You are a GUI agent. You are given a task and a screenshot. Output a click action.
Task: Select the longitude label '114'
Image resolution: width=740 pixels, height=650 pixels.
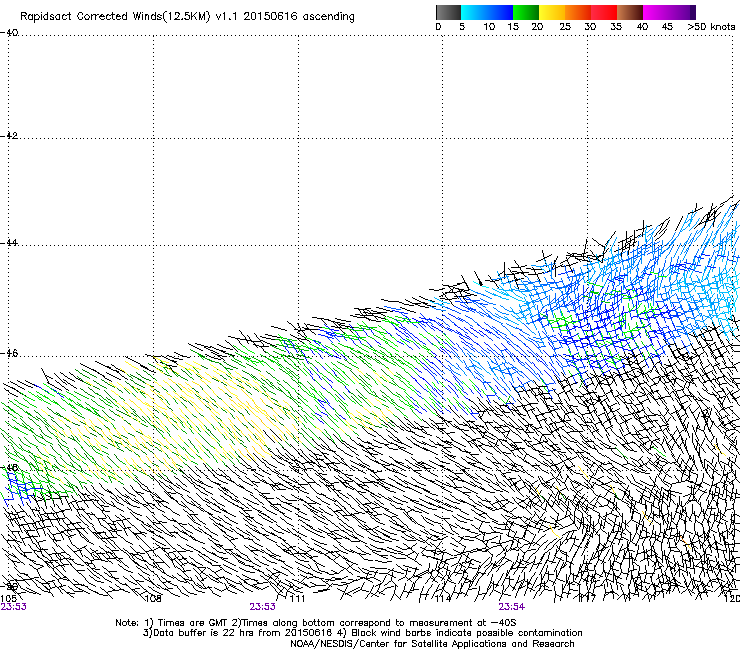[x=443, y=599]
